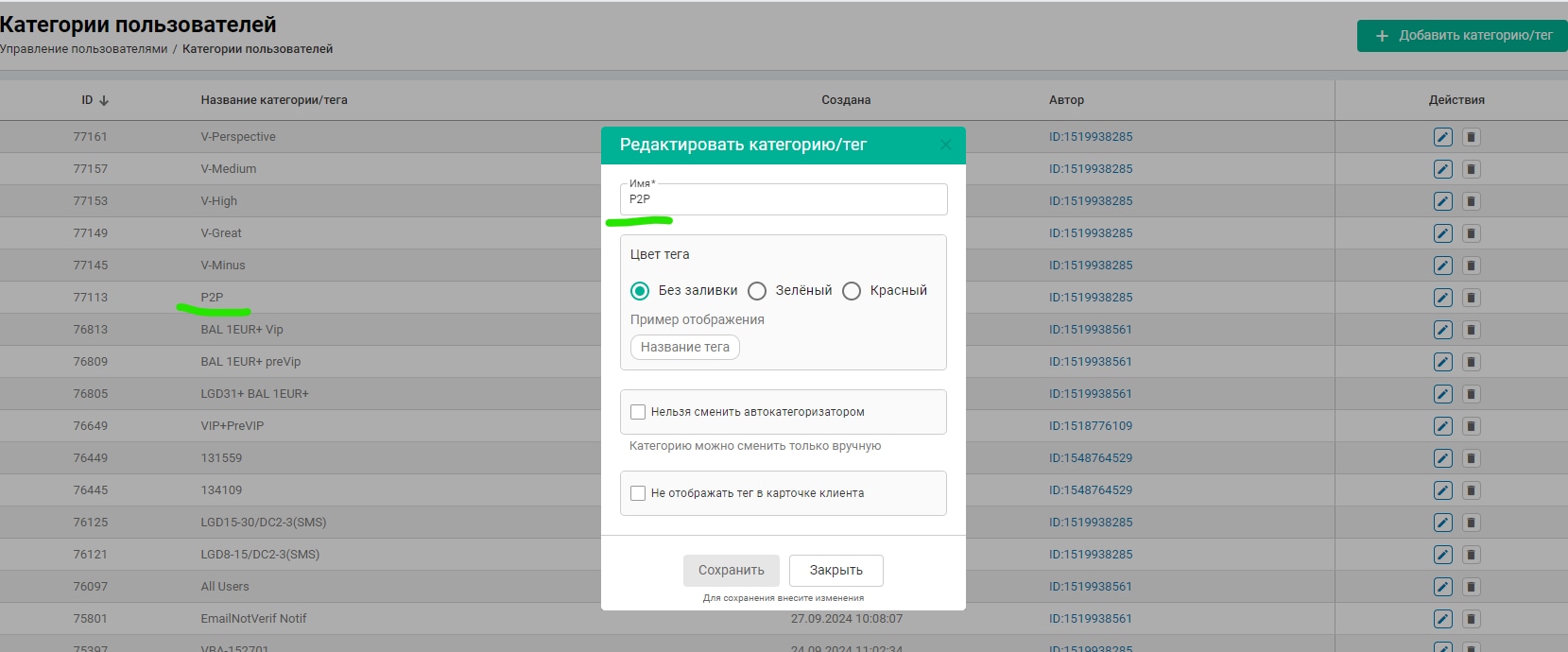Enable Нельзя сменить автокатегоризатором checkbox
This screenshot has width=1568, height=652.
638,412
